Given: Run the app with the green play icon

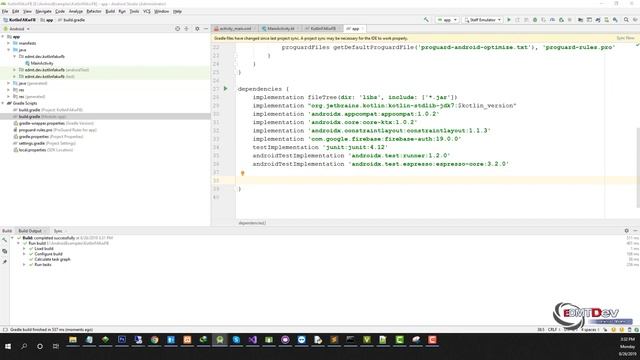Looking at the screenshot, I should click(509, 20).
